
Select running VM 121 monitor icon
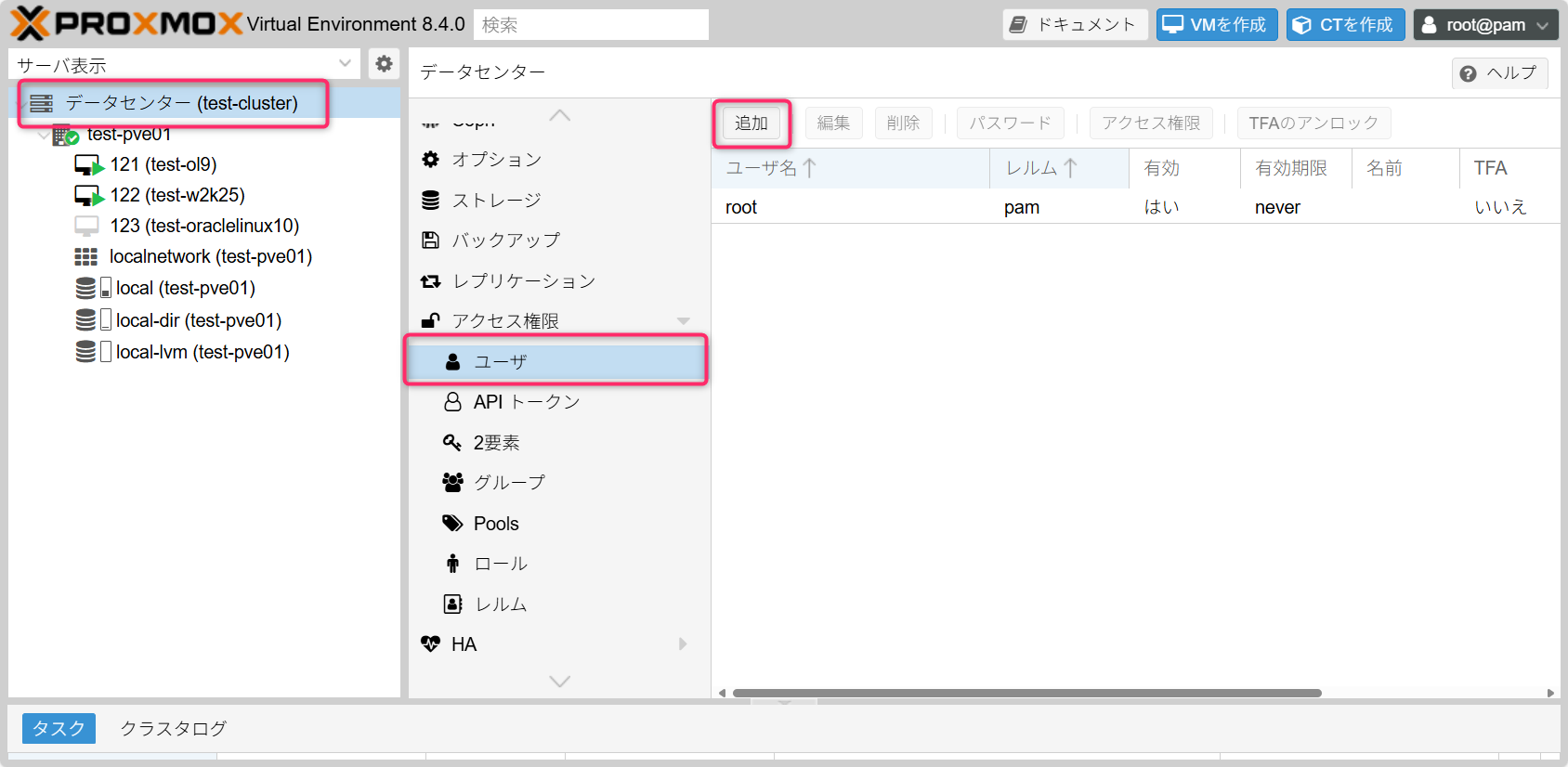88,165
